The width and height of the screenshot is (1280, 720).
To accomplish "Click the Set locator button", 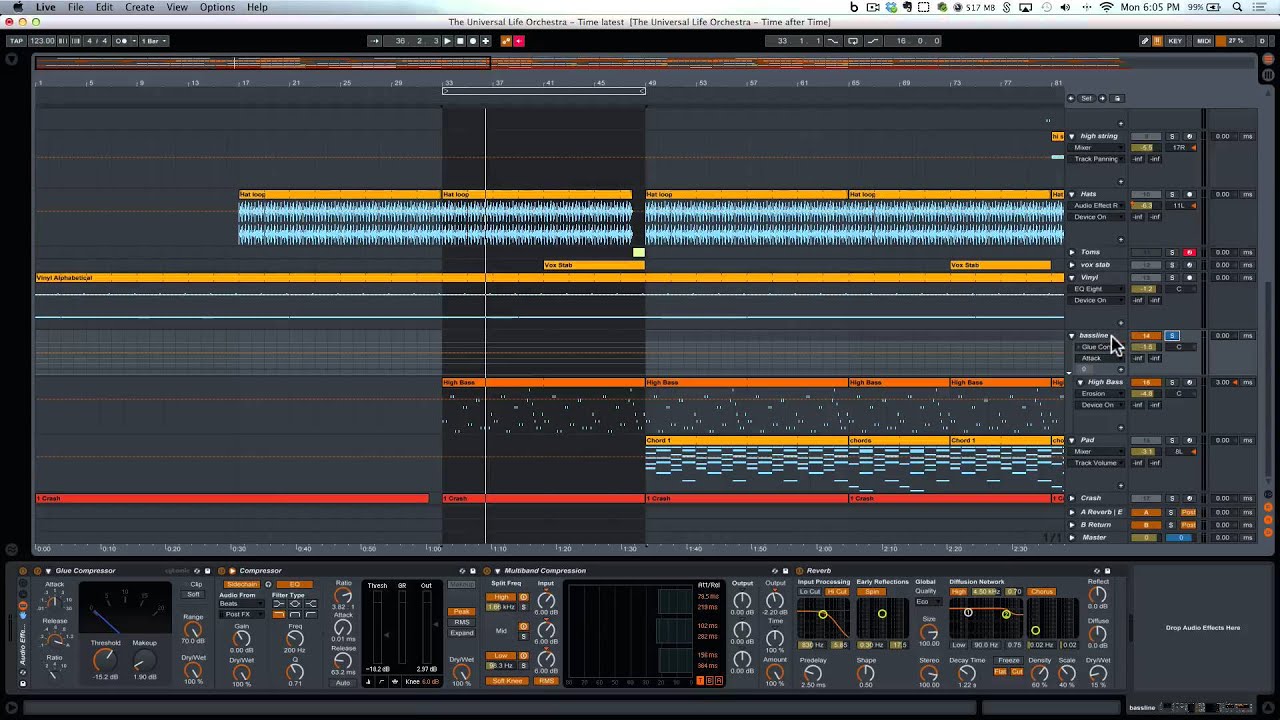I will point(1087,98).
